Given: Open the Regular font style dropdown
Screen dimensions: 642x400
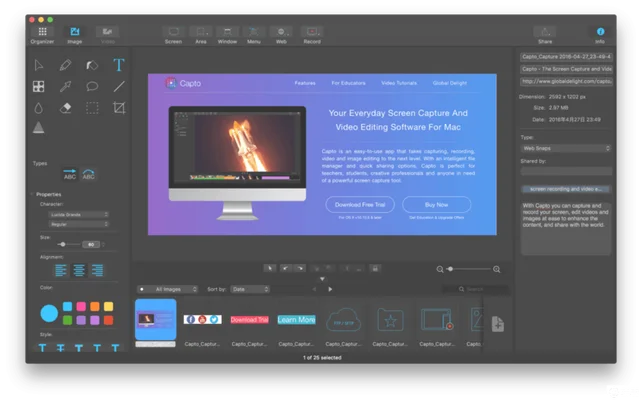Looking at the screenshot, I should point(79,224).
